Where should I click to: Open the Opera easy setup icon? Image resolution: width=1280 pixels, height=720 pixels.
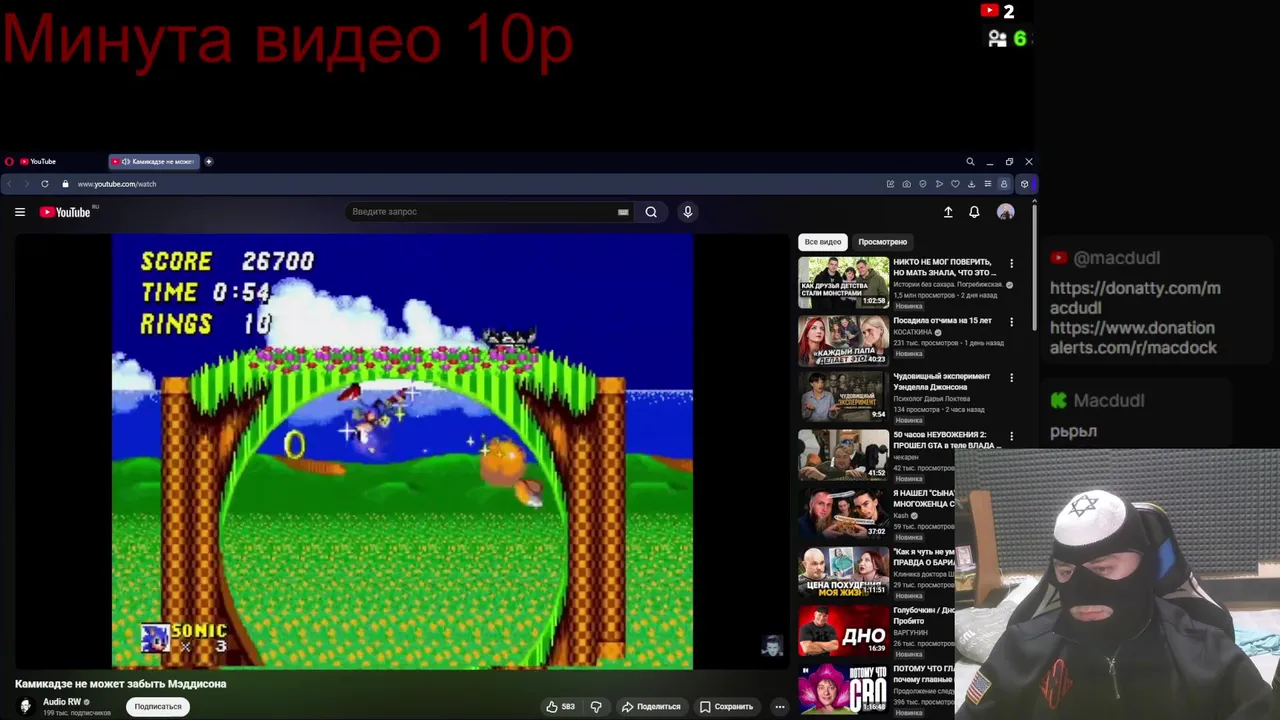click(x=987, y=184)
